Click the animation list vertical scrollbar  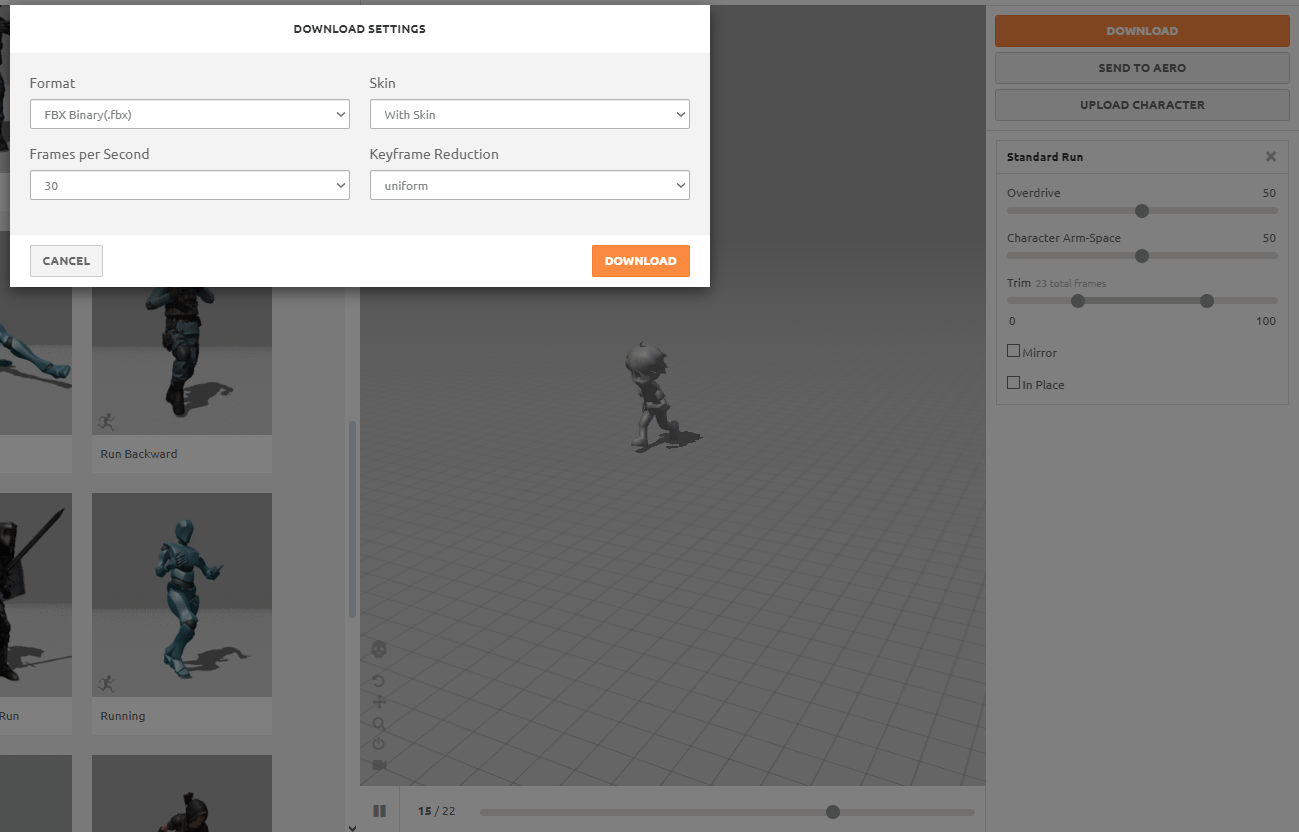(x=351, y=519)
